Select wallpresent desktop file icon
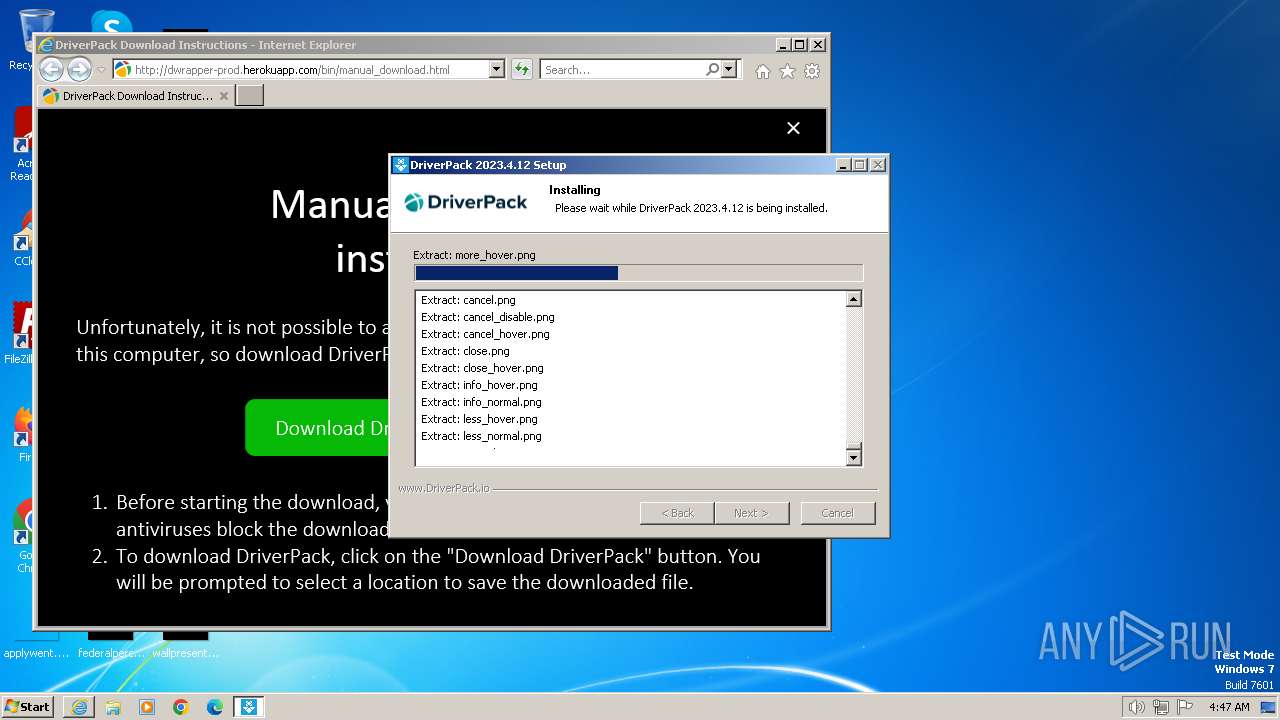This screenshot has width=1280, height=720. (186, 645)
